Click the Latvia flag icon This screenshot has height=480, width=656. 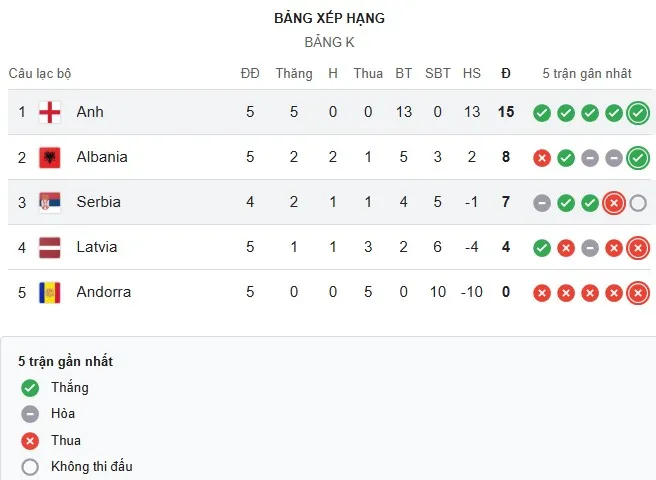(50, 247)
